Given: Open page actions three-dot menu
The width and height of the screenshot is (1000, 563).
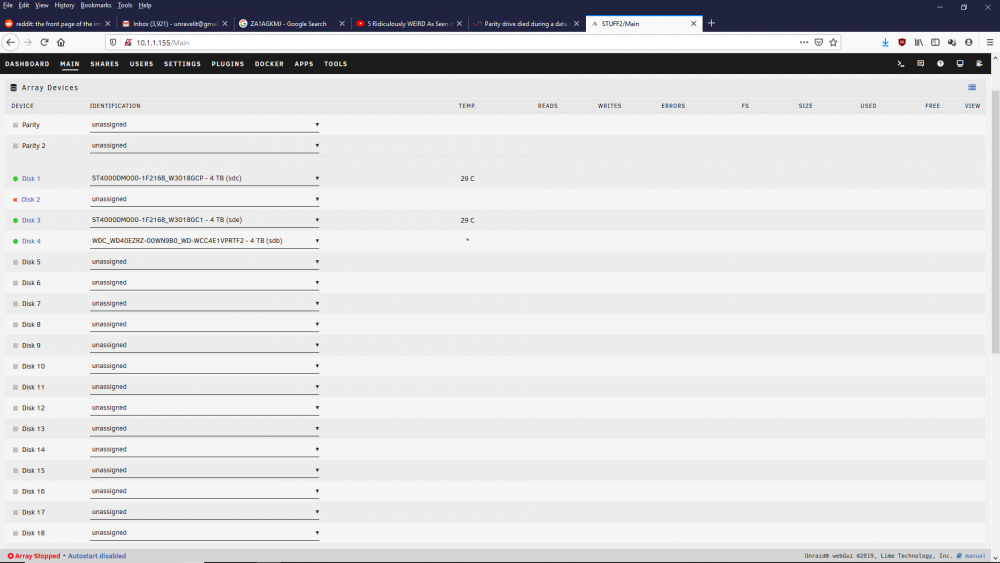Looking at the screenshot, I should pos(804,42).
